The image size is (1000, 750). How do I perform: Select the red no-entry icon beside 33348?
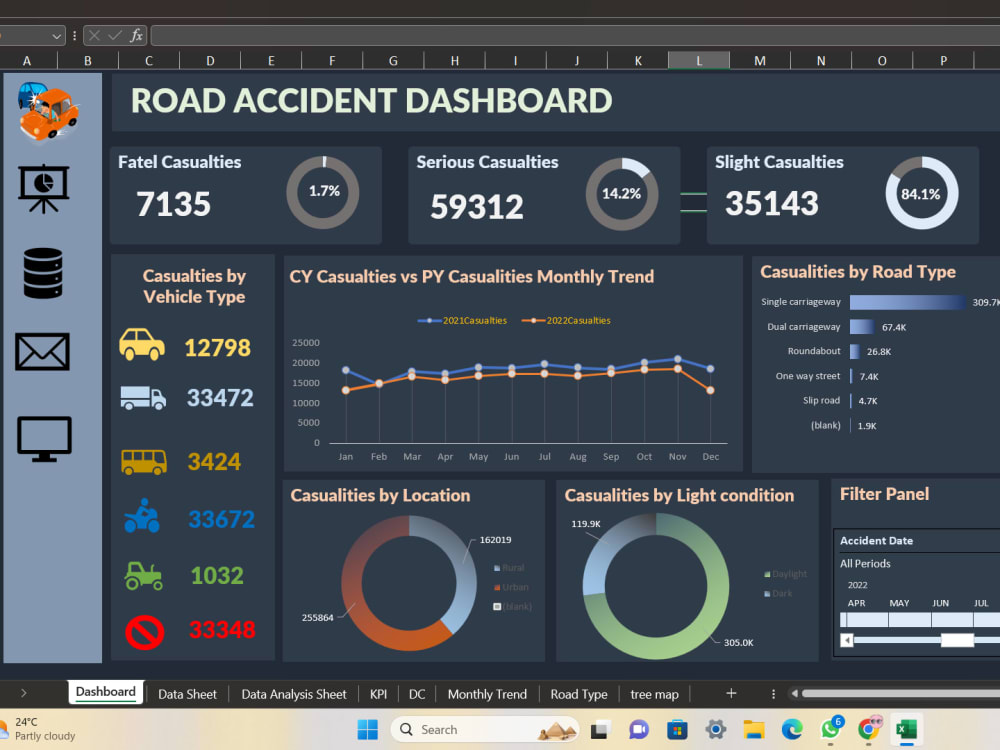pos(145,631)
